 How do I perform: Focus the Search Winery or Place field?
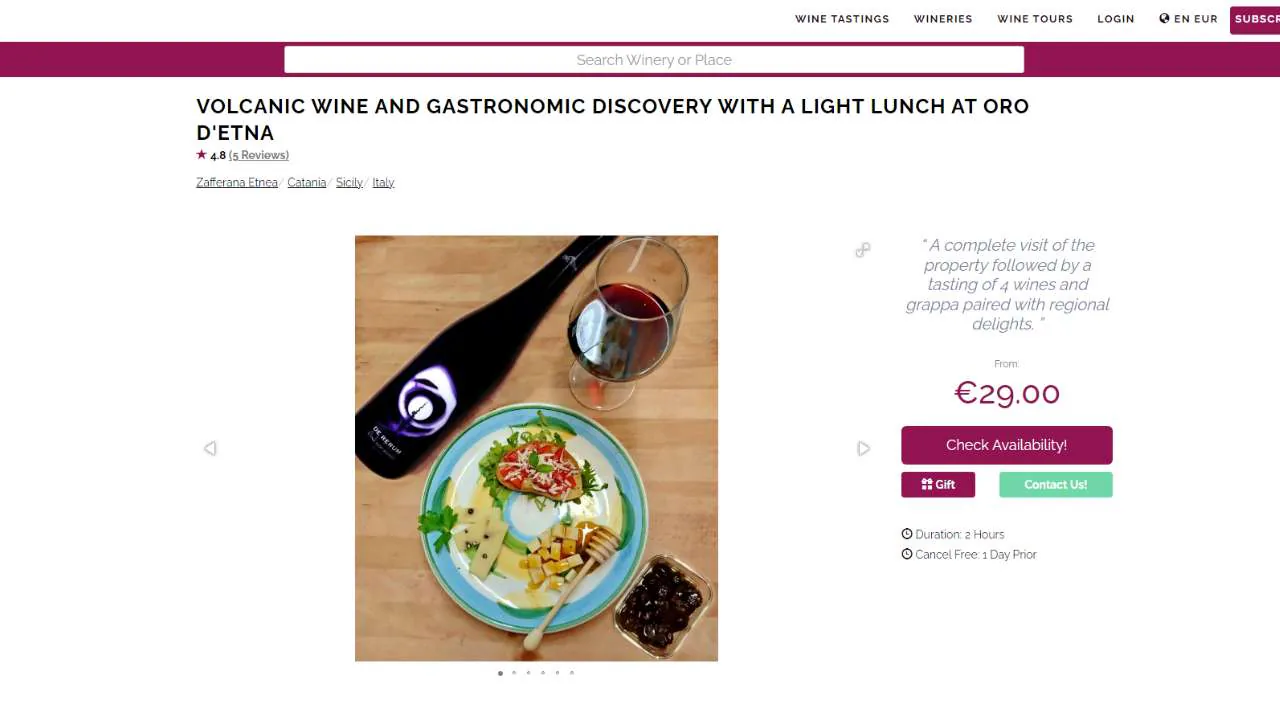(x=654, y=60)
